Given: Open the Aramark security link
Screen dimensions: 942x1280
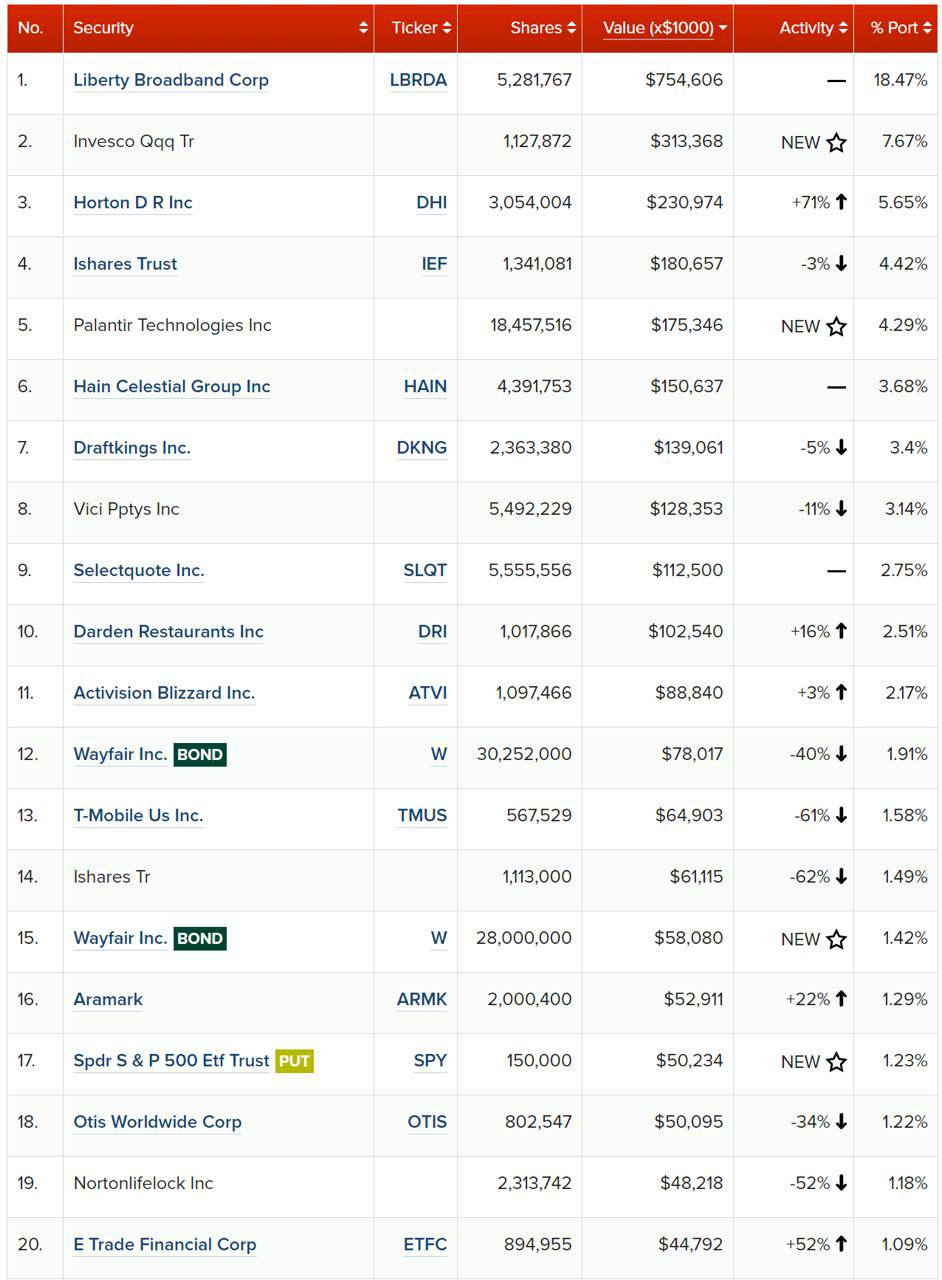Looking at the screenshot, I should (108, 1000).
